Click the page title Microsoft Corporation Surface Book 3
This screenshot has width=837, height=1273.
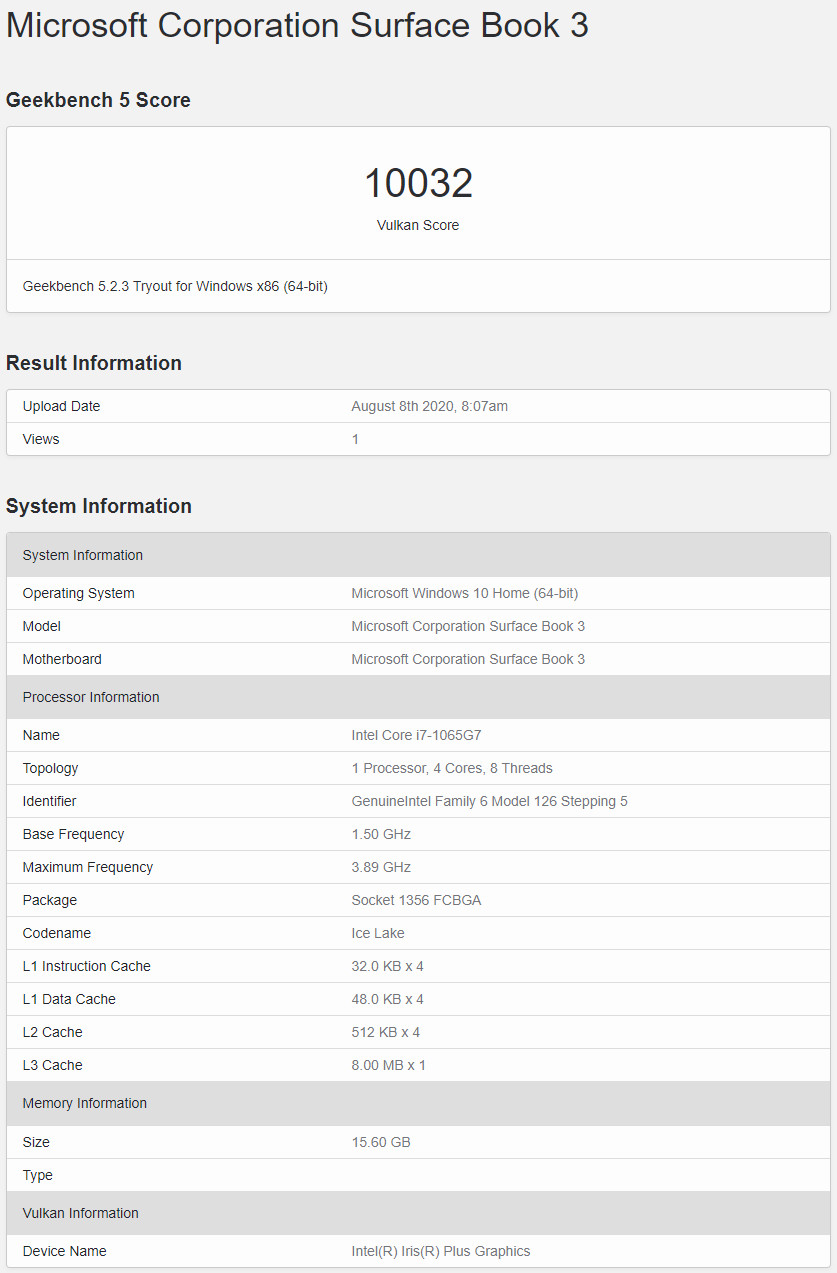pyautogui.click(x=297, y=25)
